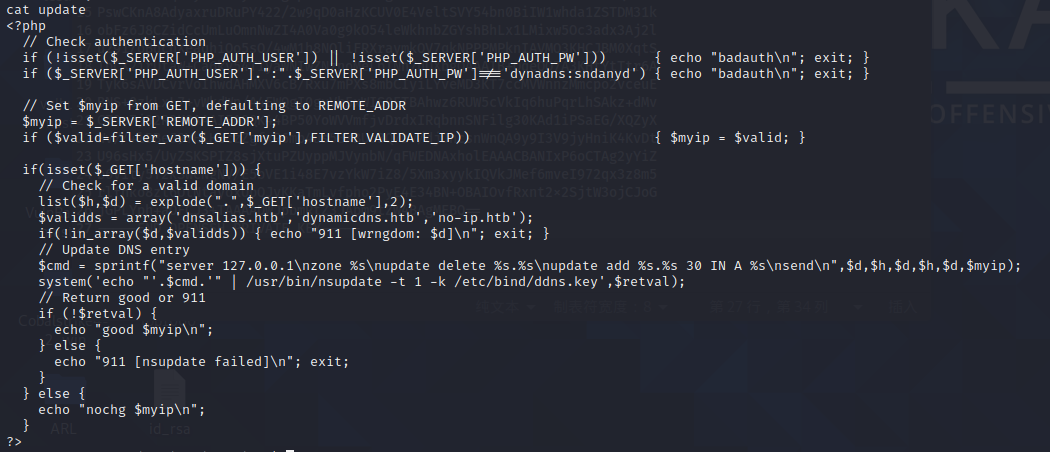Click the '// Update DNS entry' comment
The image size is (1050, 452).
tap(114, 250)
